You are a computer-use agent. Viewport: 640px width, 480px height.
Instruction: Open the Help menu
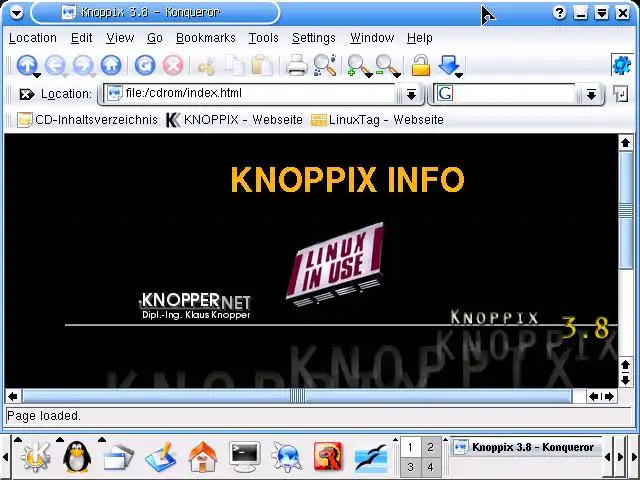pos(420,38)
